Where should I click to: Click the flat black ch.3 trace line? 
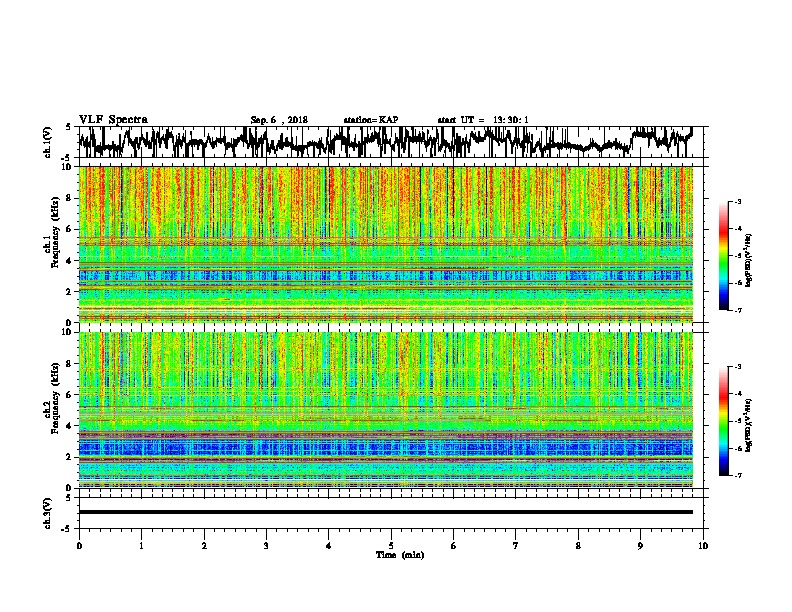(386, 512)
